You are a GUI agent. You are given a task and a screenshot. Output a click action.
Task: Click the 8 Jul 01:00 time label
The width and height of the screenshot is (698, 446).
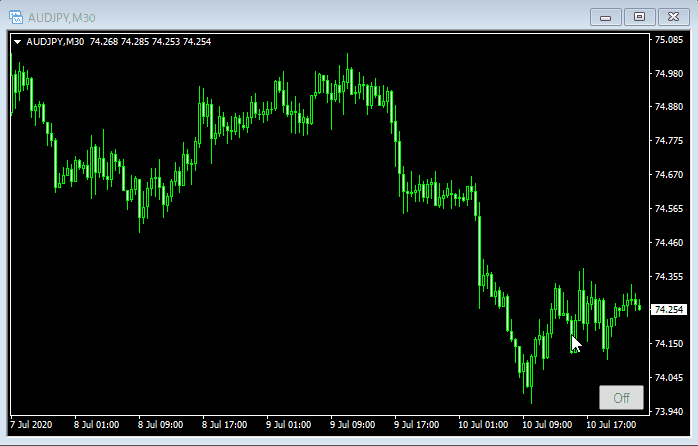pyautogui.click(x=96, y=425)
